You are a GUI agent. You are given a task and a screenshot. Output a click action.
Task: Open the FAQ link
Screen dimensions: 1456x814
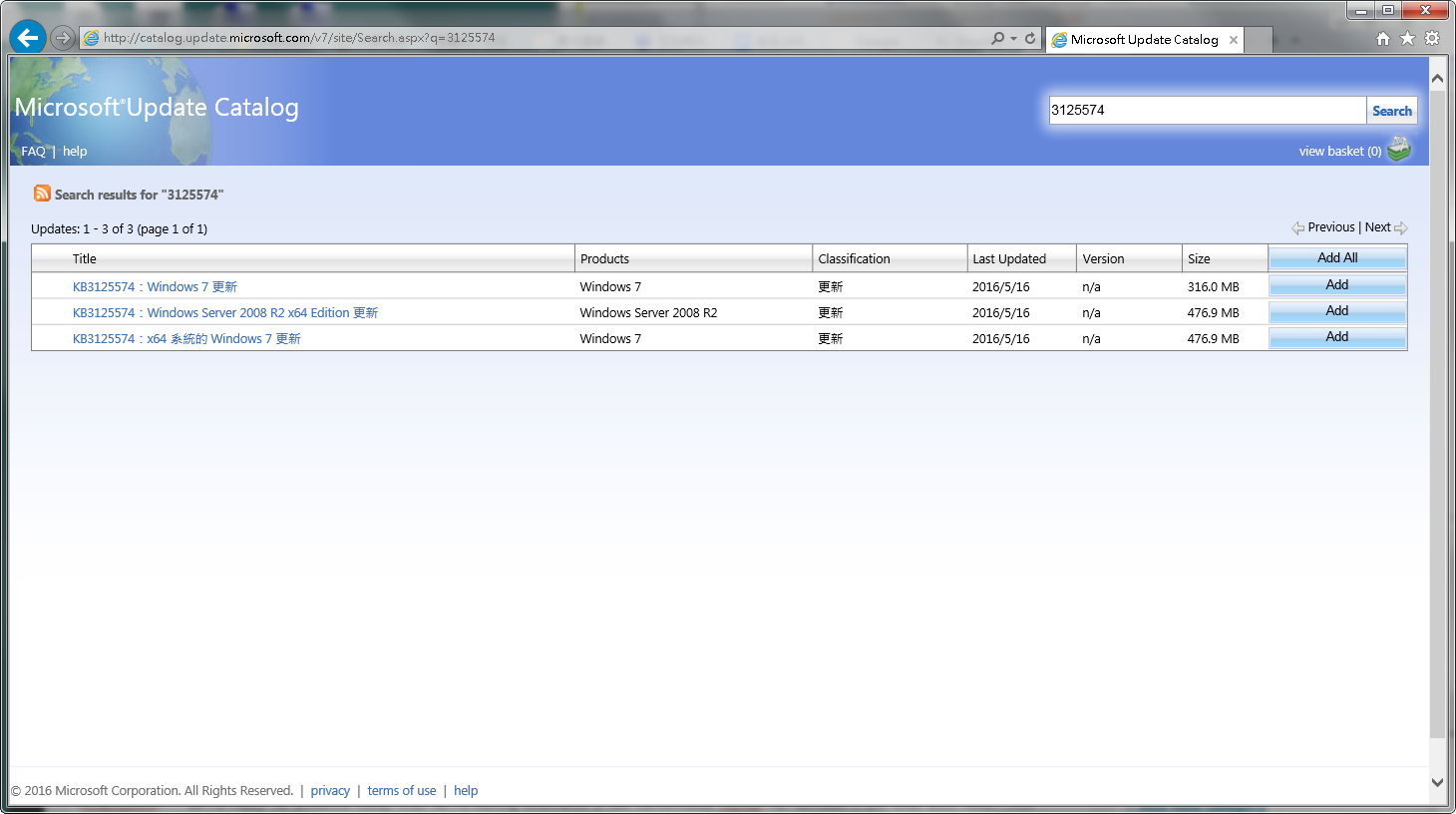tap(33, 152)
